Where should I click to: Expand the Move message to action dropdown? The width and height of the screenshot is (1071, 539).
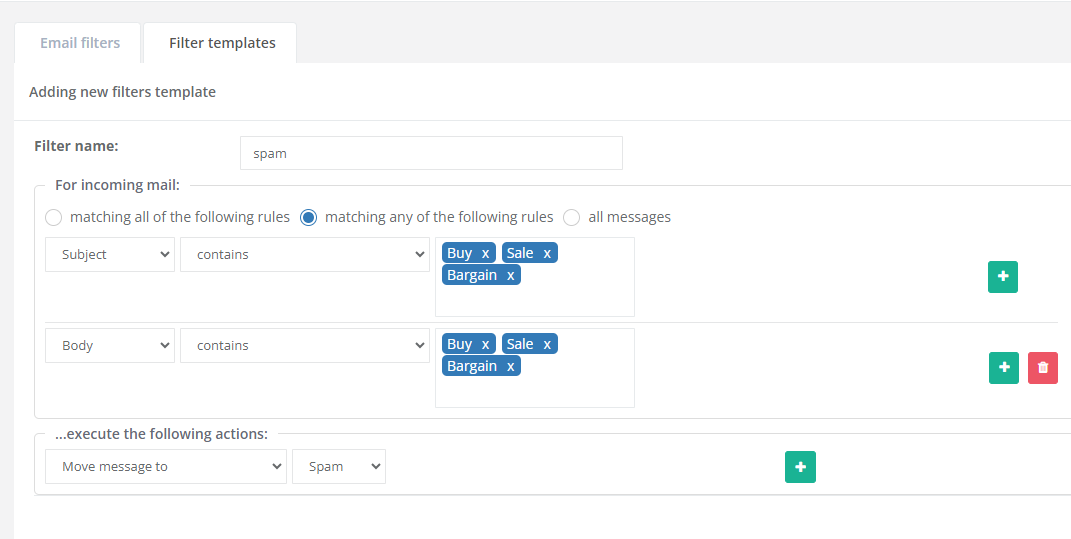[166, 467]
